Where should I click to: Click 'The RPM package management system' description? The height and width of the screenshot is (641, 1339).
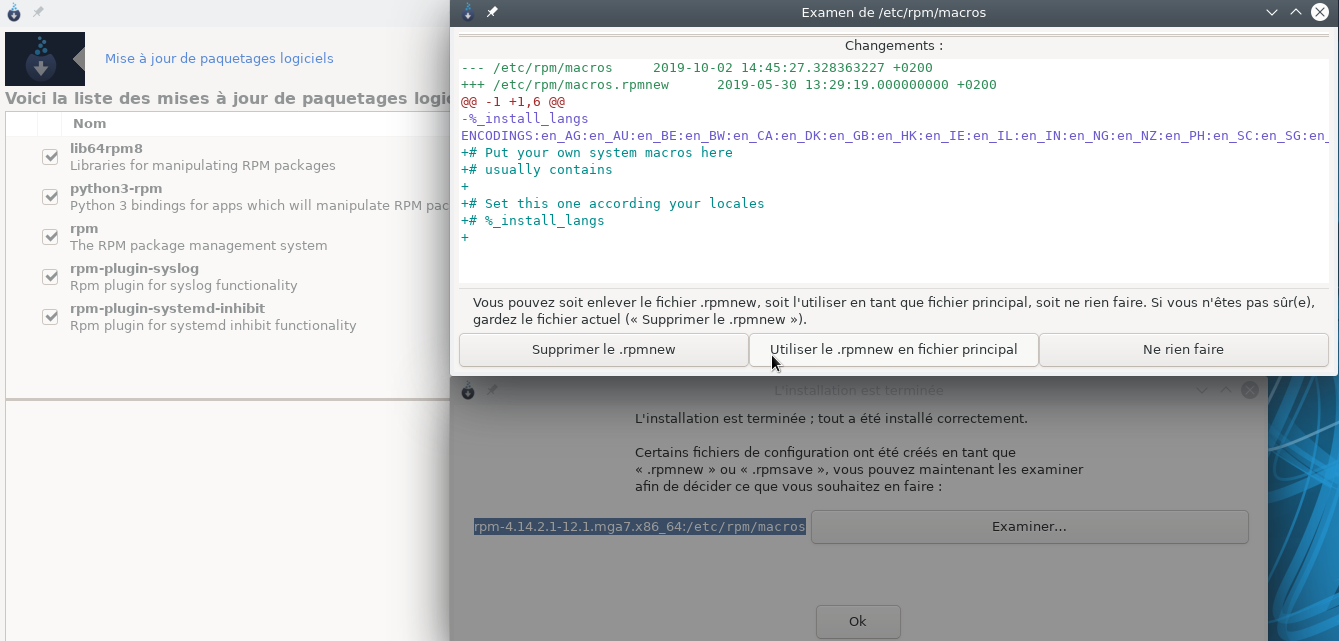pyautogui.click(x=198, y=245)
